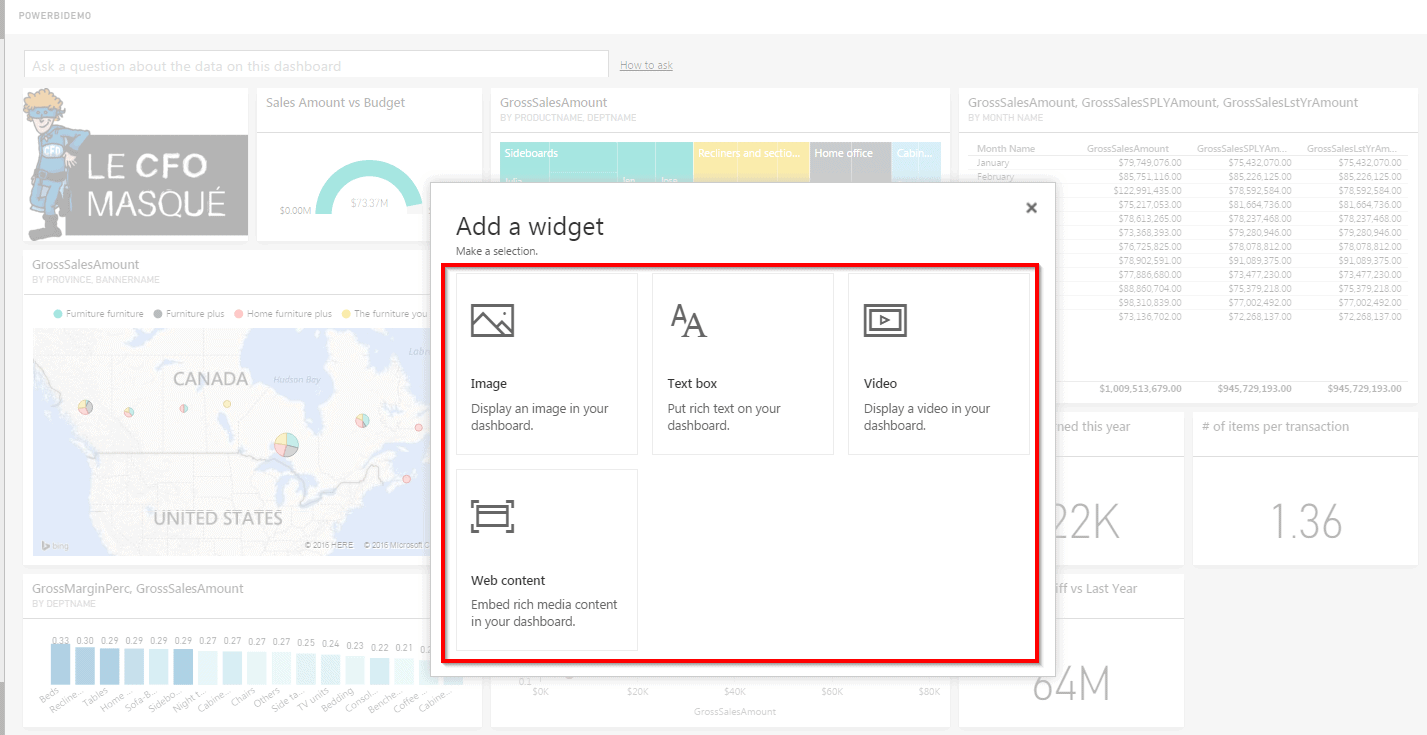The image size is (1427, 735).
Task: Click the Image widget title text
Action: tap(489, 384)
